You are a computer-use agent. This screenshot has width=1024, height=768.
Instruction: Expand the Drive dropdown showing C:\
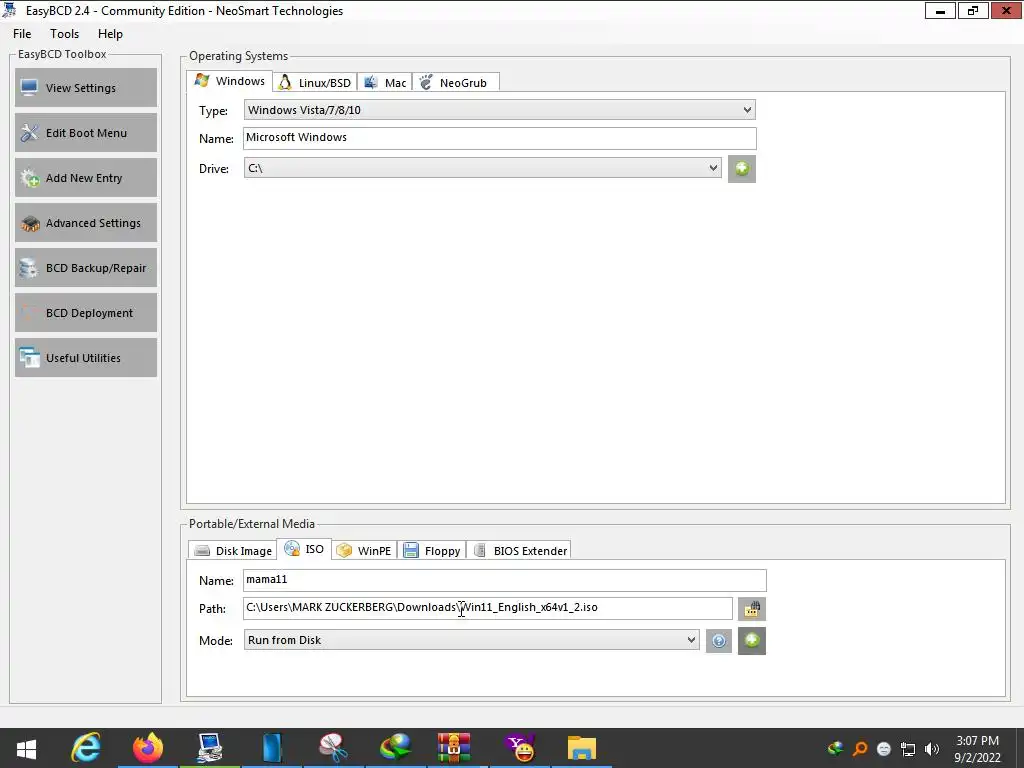click(x=483, y=168)
